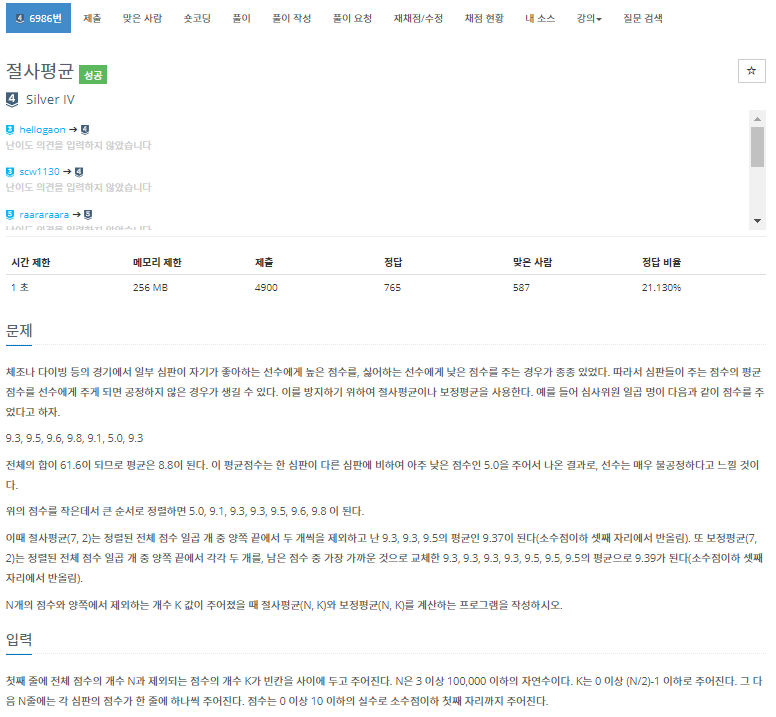Click the 1 초 time limit value

(x=20, y=287)
